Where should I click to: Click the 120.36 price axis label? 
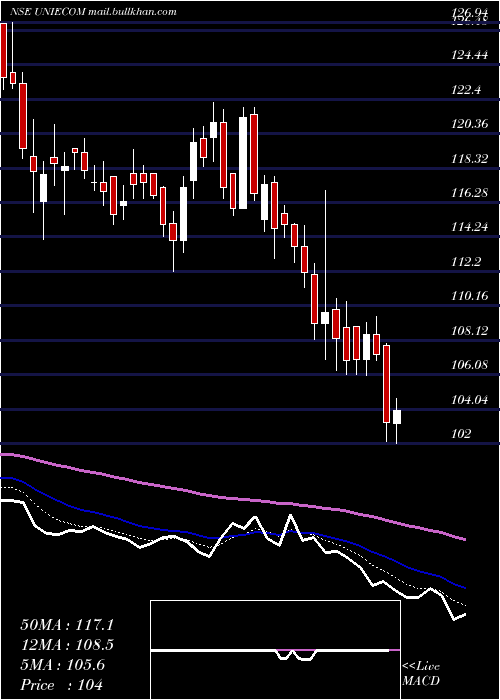tap(469, 124)
